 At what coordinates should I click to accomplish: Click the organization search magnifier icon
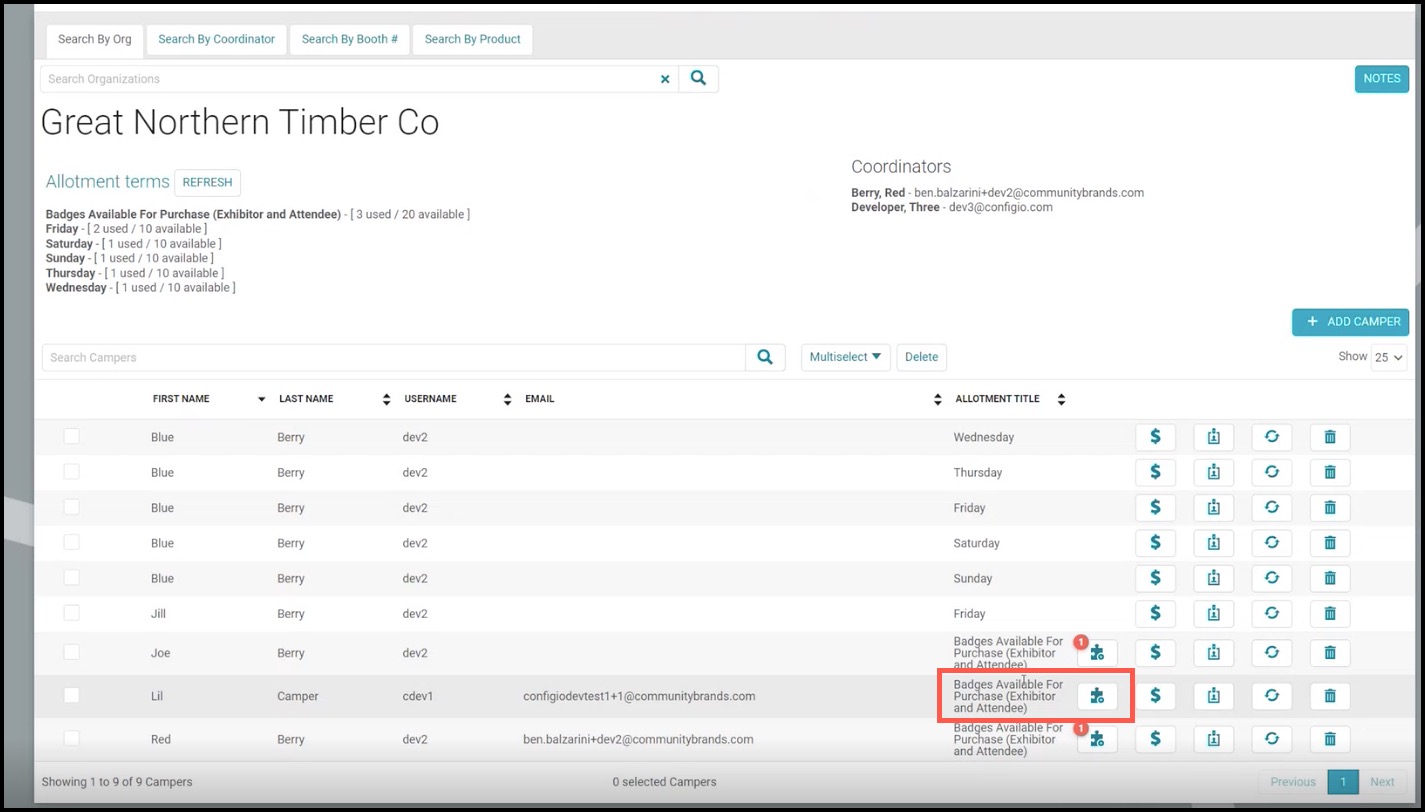[698, 79]
